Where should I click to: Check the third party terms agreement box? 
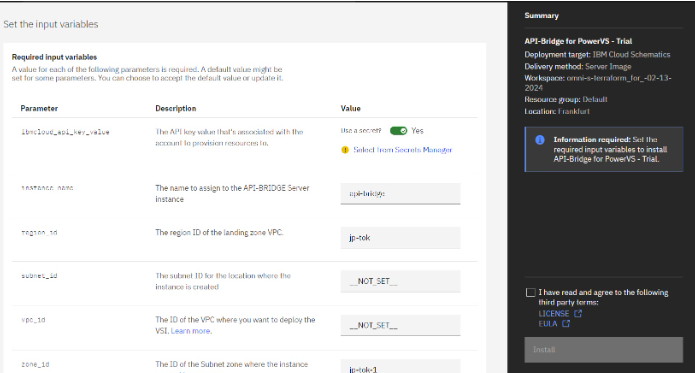coord(530,292)
